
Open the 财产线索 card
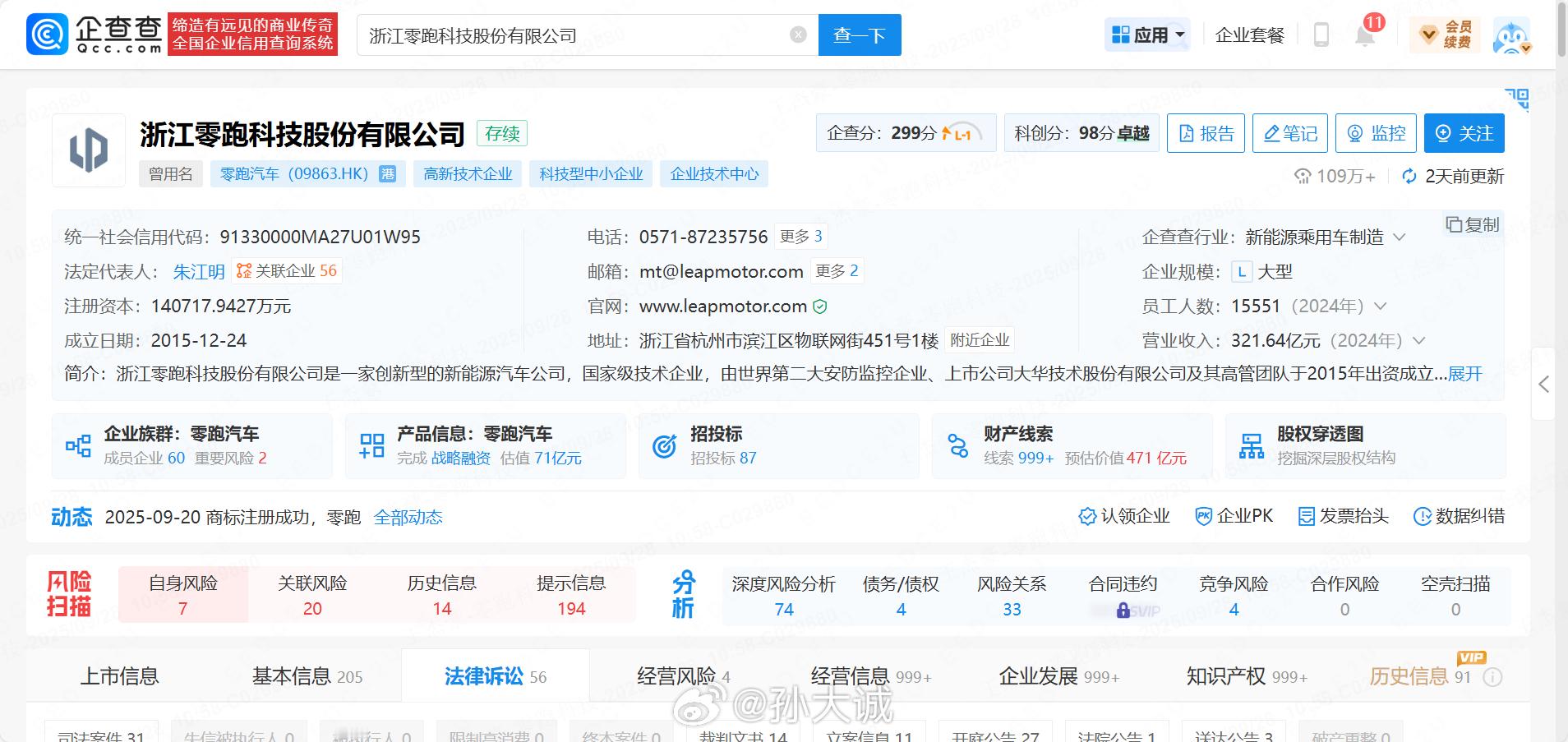pos(1072,446)
